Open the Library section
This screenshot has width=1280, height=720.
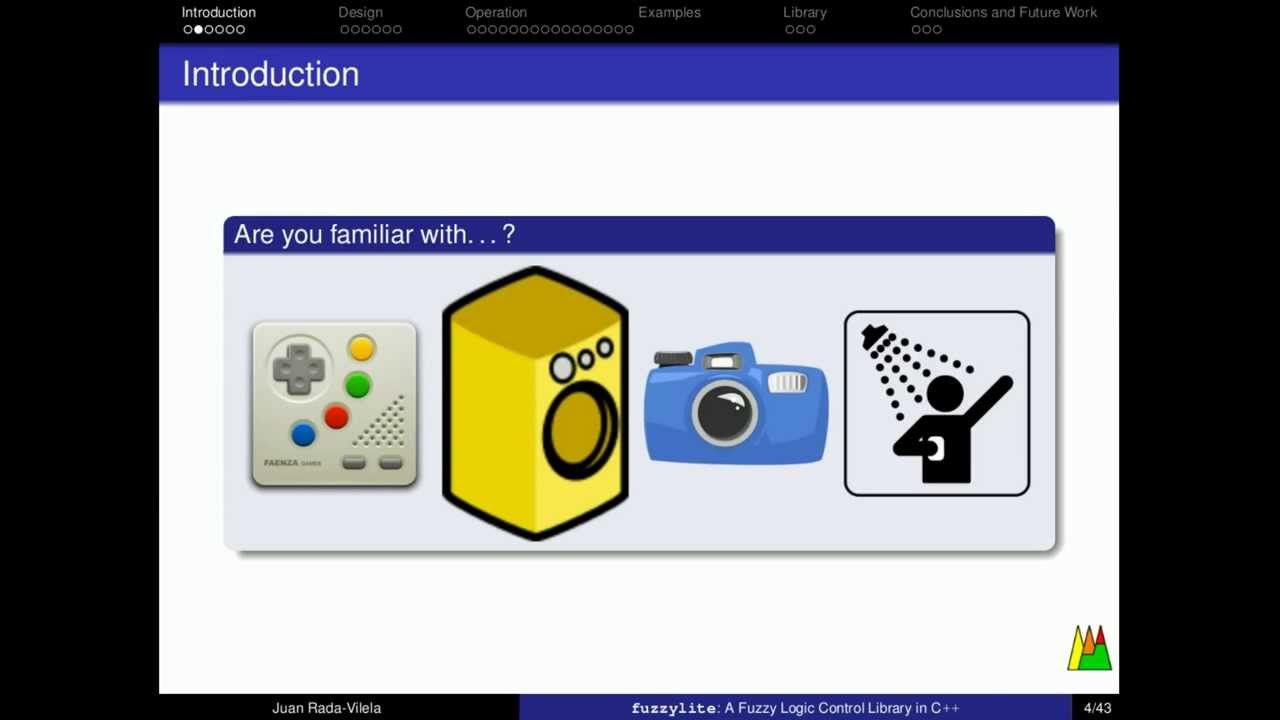pos(805,12)
